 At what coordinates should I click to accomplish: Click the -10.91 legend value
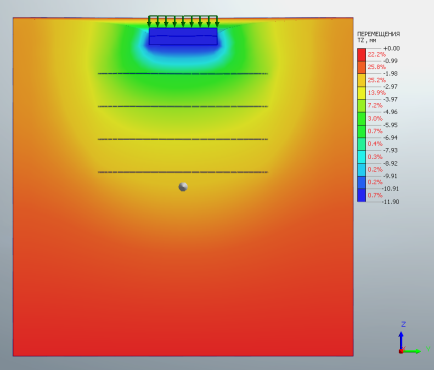coord(390,189)
